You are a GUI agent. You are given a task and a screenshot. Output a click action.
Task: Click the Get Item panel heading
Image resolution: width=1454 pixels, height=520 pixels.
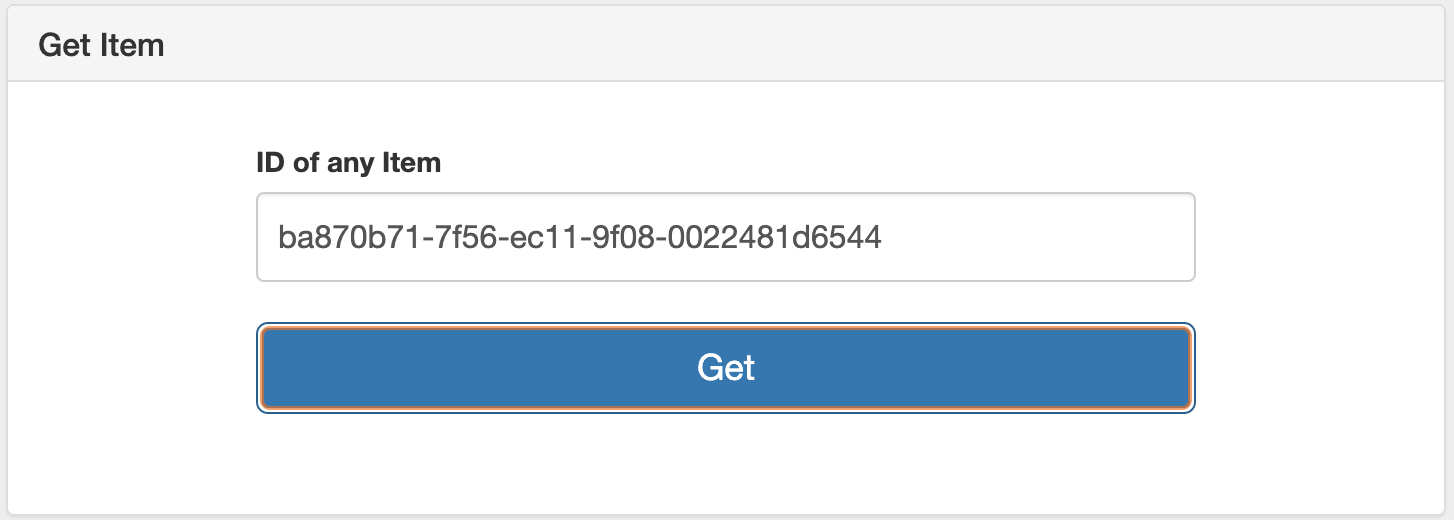click(726, 45)
